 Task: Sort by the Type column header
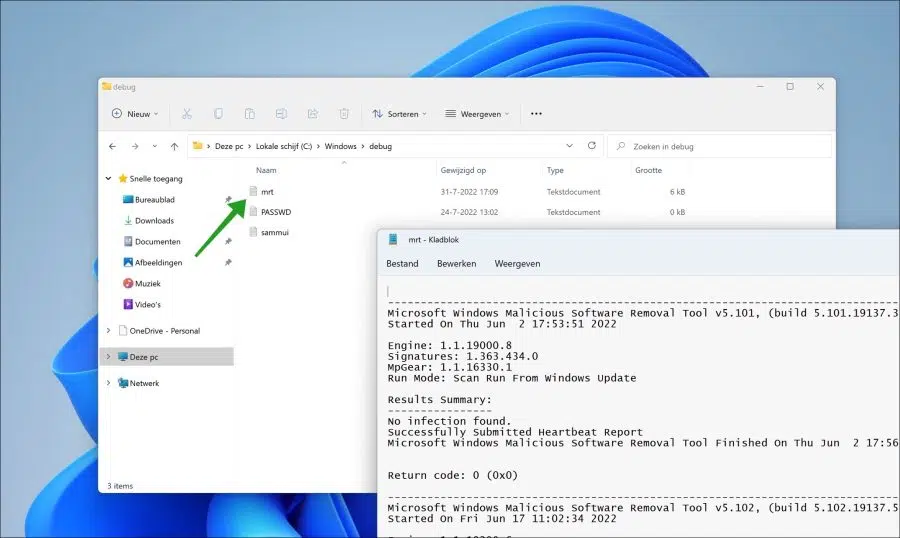[x=555, y=170]
